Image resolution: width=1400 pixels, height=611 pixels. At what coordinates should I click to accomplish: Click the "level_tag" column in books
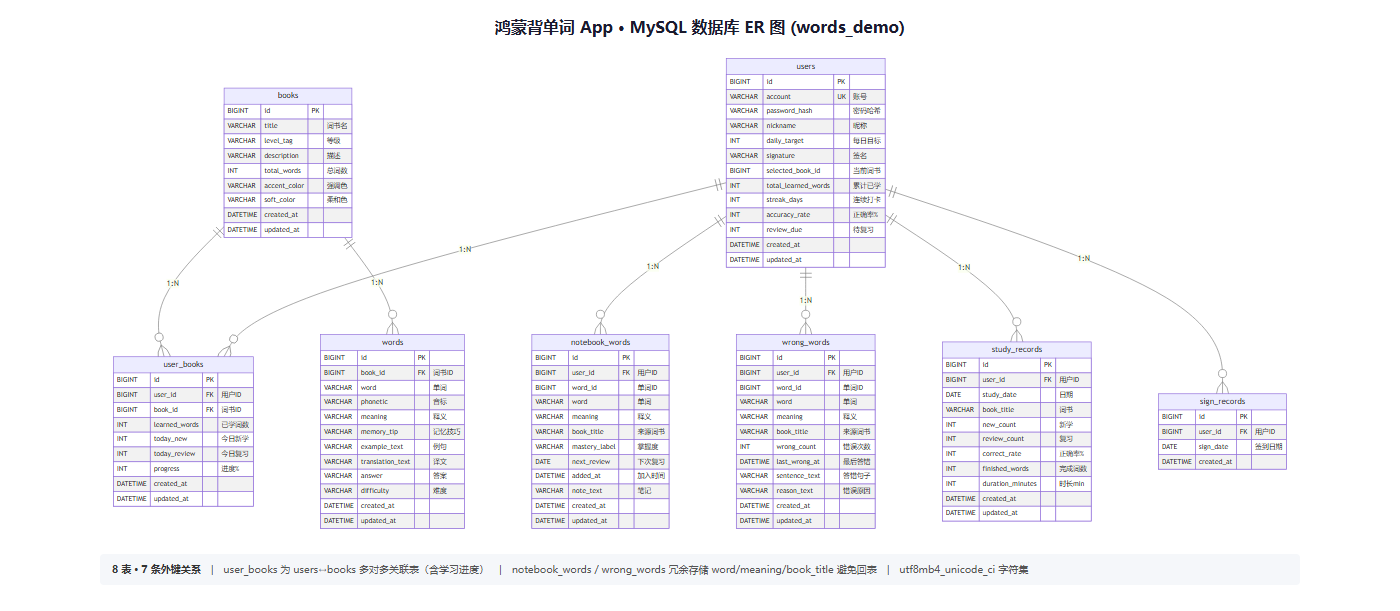click(288, 141)
